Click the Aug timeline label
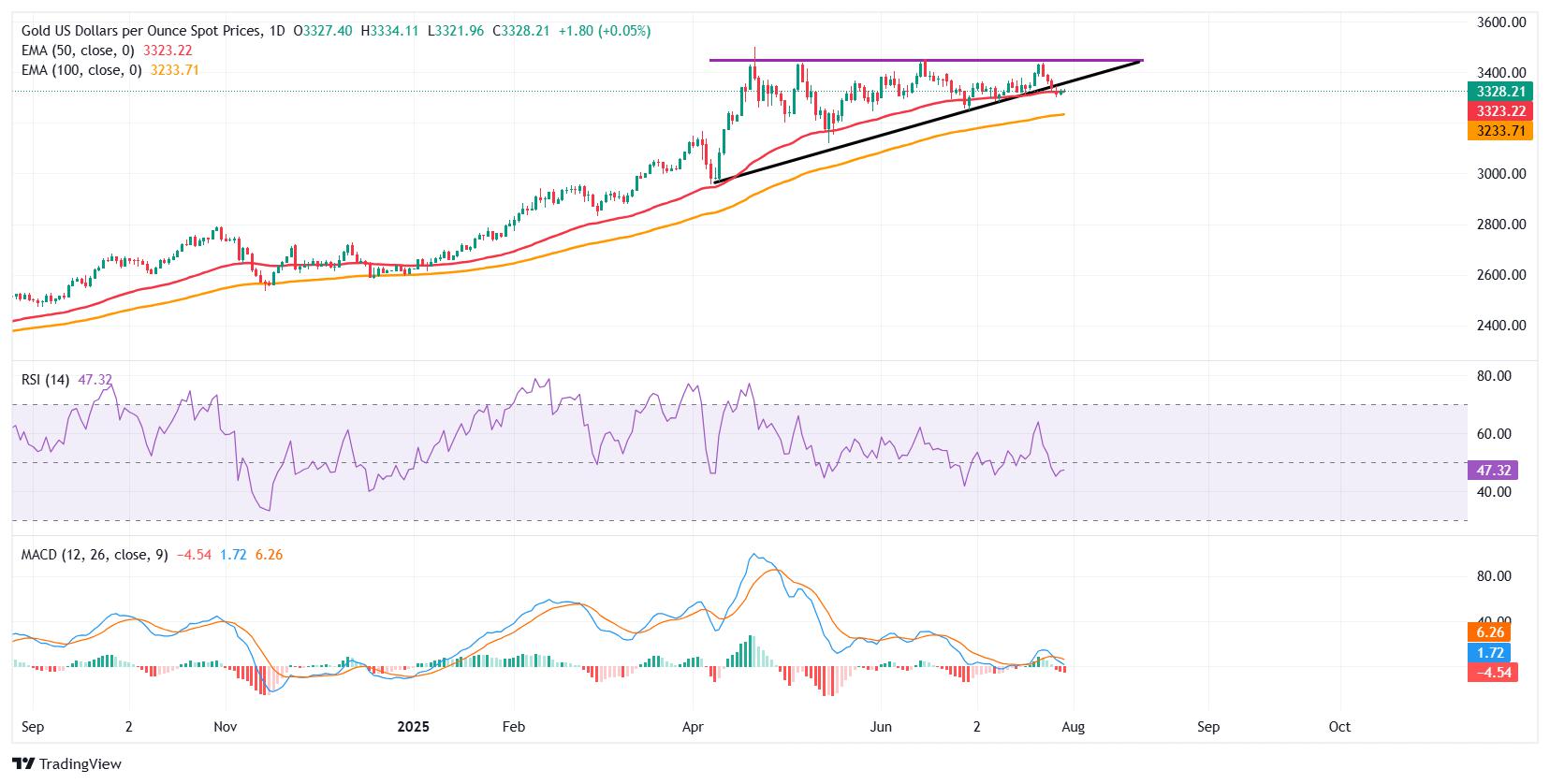The image size is (1550, 784). click(x=1073, y=727)
